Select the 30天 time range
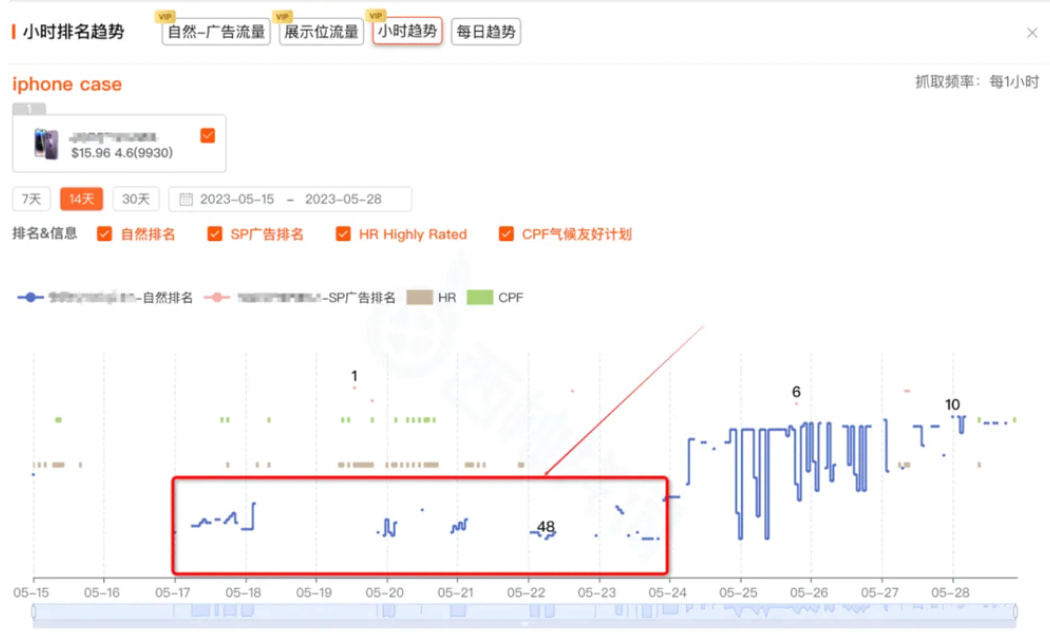Viewport: 1050px width, 635px height. tap(135, 199)
